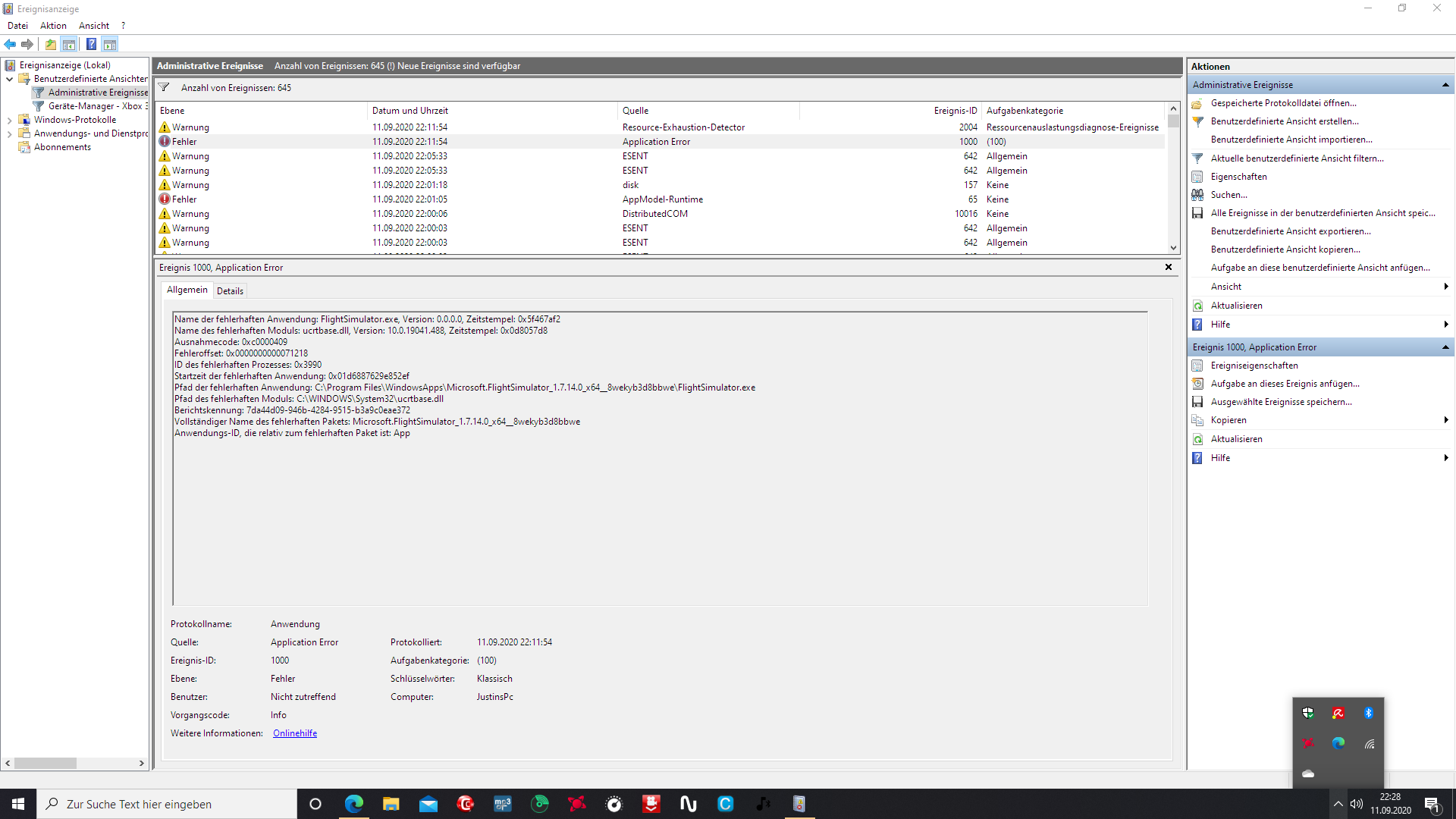Click Benutzerdefinierte Ansicht kopieren

coord(1285,249)
